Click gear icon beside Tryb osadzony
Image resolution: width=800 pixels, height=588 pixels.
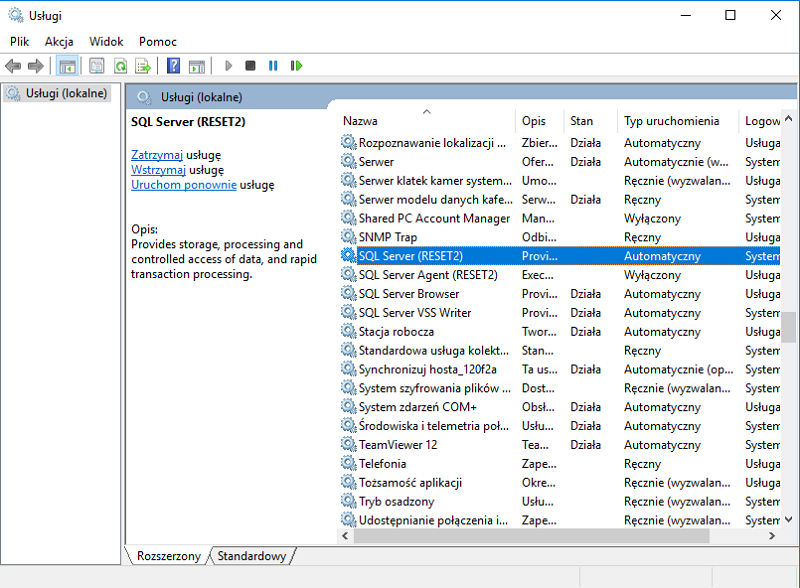tap(348, 500)
